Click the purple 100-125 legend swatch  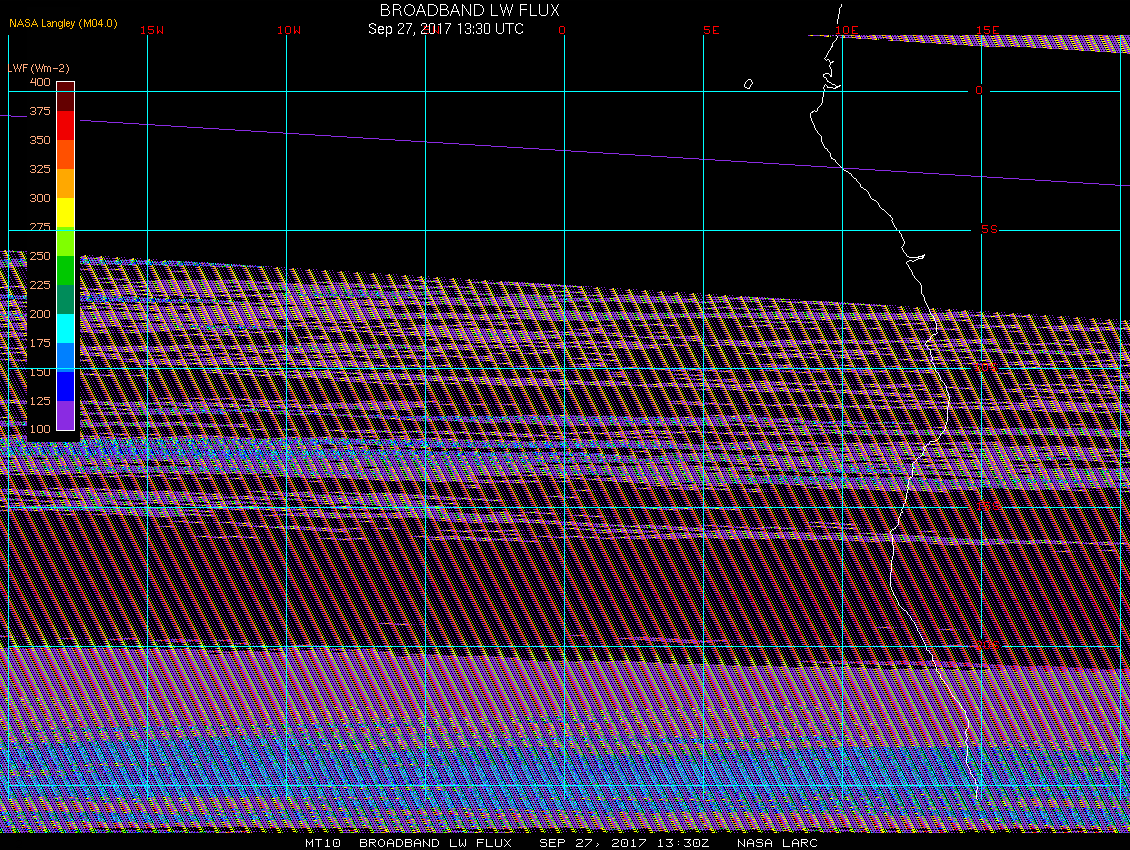66,415
